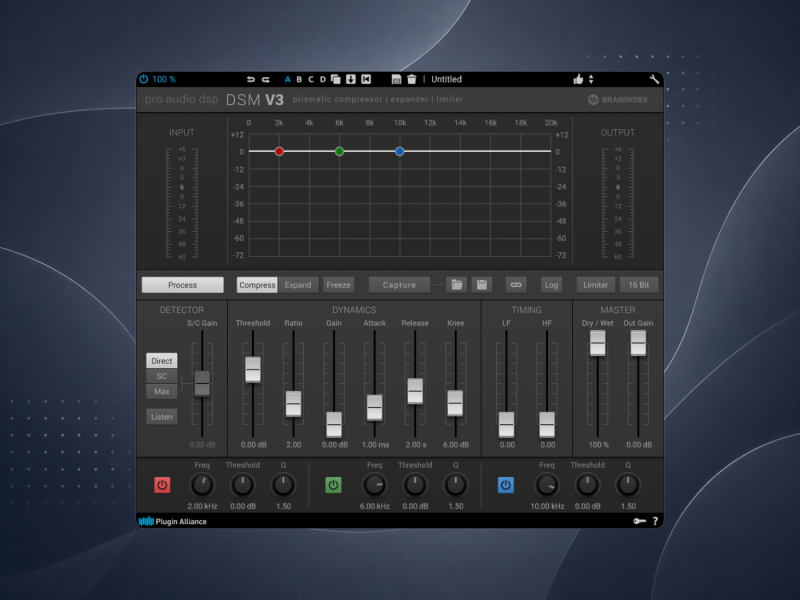Click the key license icon
Screen dimensions: 800x600
coord(639,521)
